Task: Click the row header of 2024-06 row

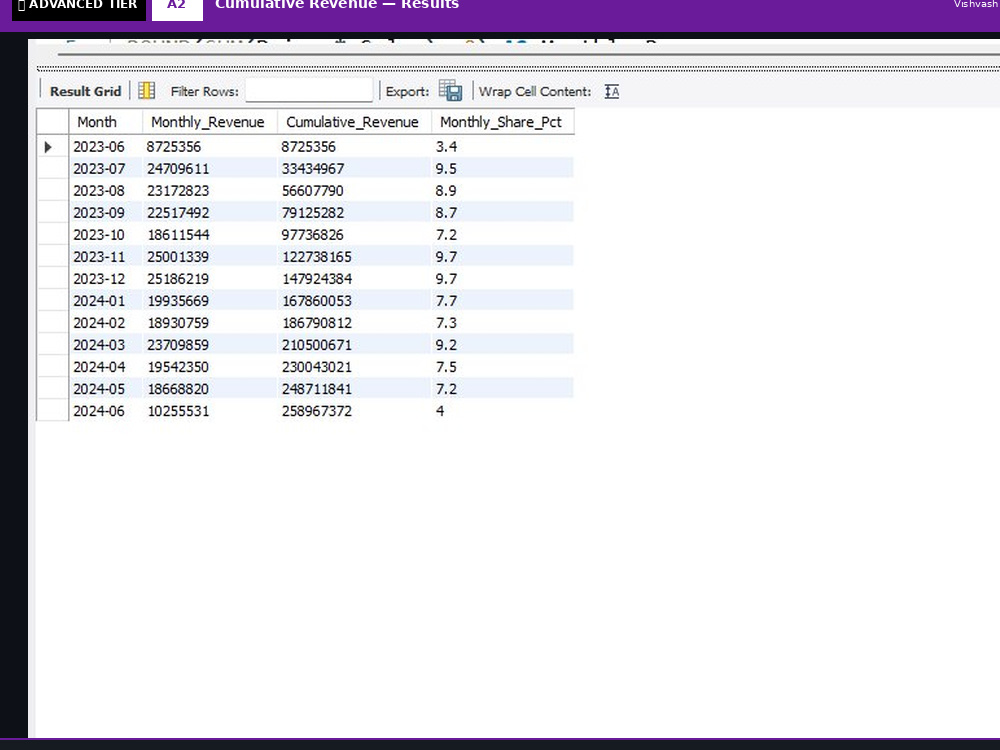Action: [53, 411]
